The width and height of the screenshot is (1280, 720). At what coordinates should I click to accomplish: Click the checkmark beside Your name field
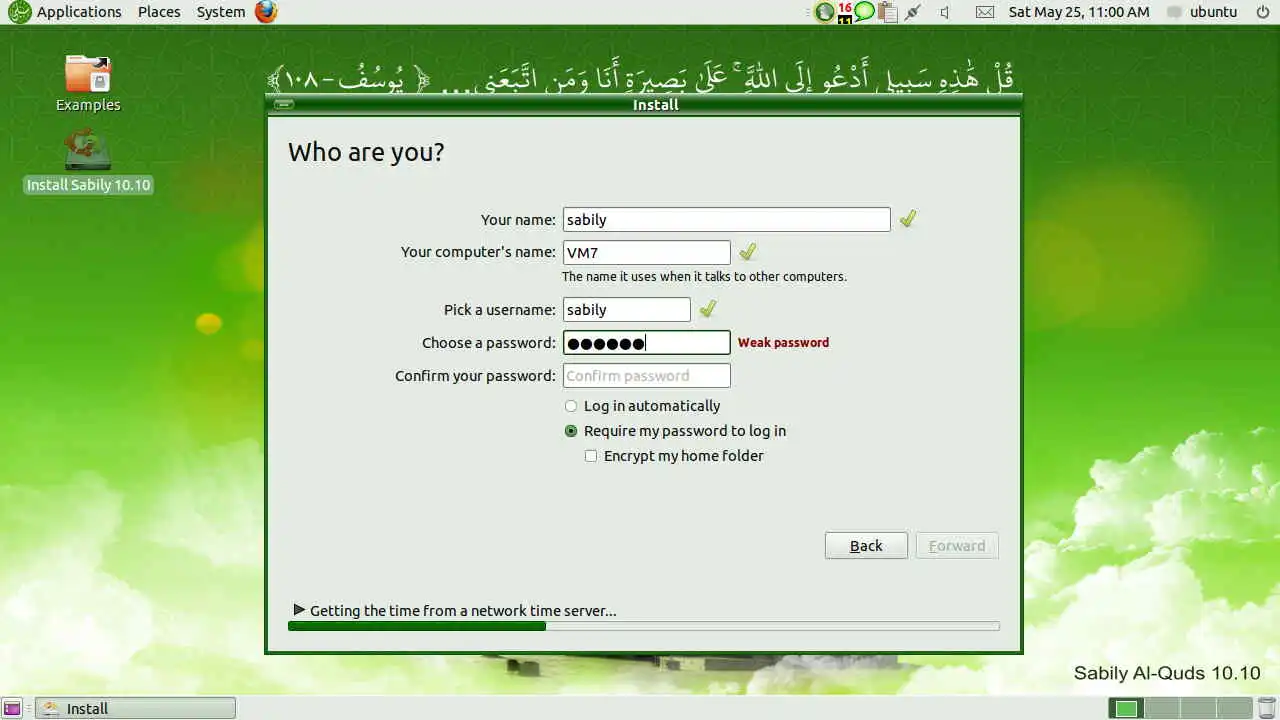pos(907,219)
